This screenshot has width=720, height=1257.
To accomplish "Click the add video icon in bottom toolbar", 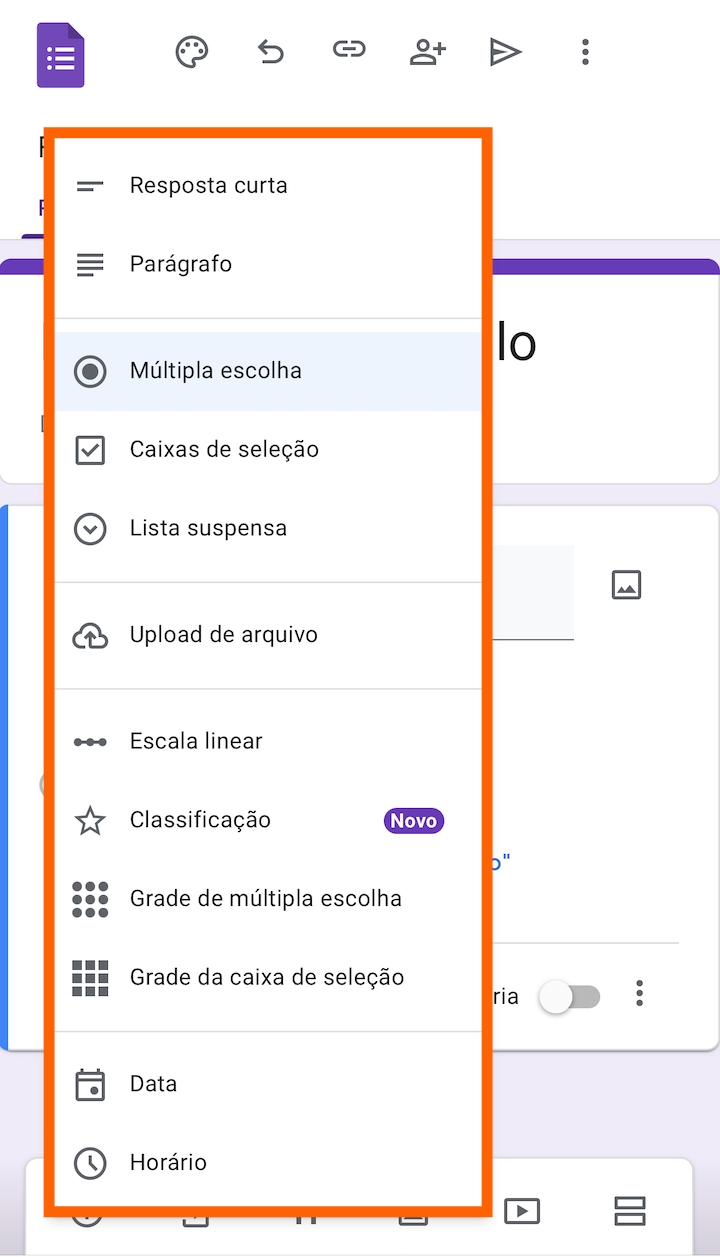I will pos(522,1211).
